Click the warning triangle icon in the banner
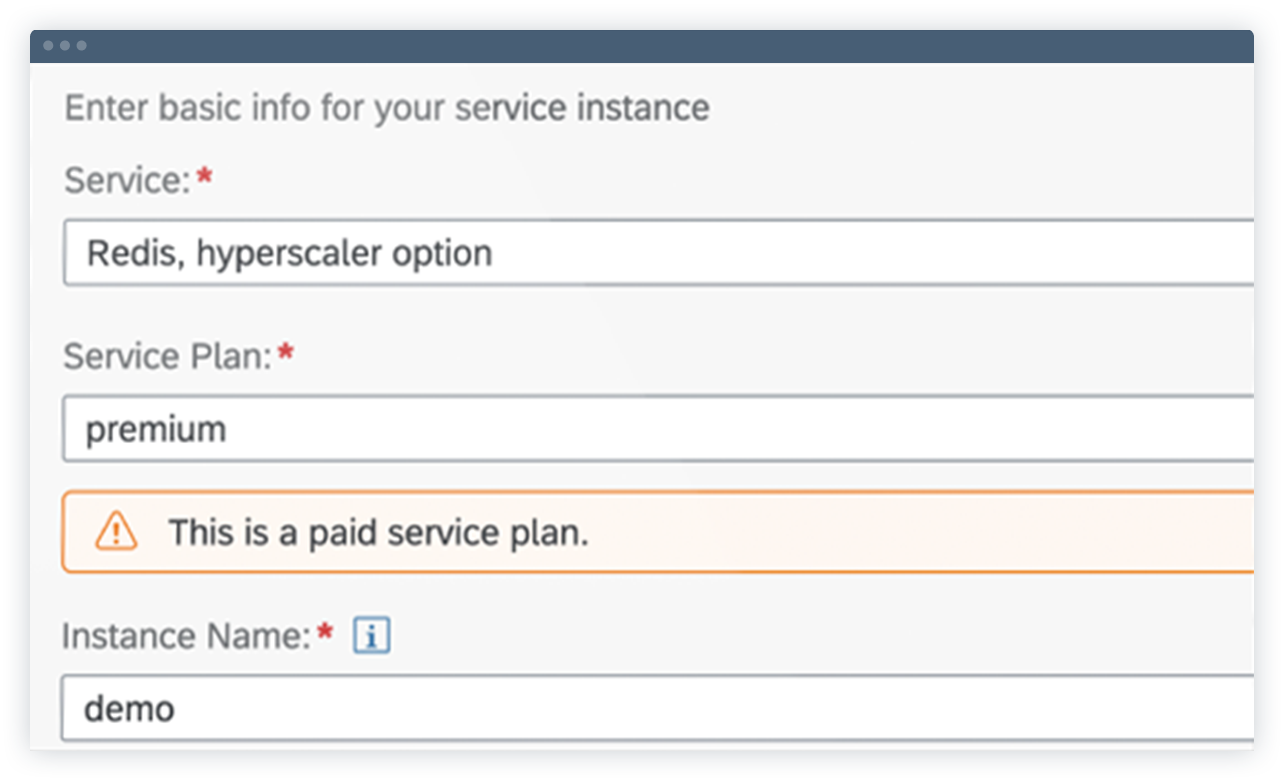This screenshot has height=780, width=1284. [x=117, y=532]
